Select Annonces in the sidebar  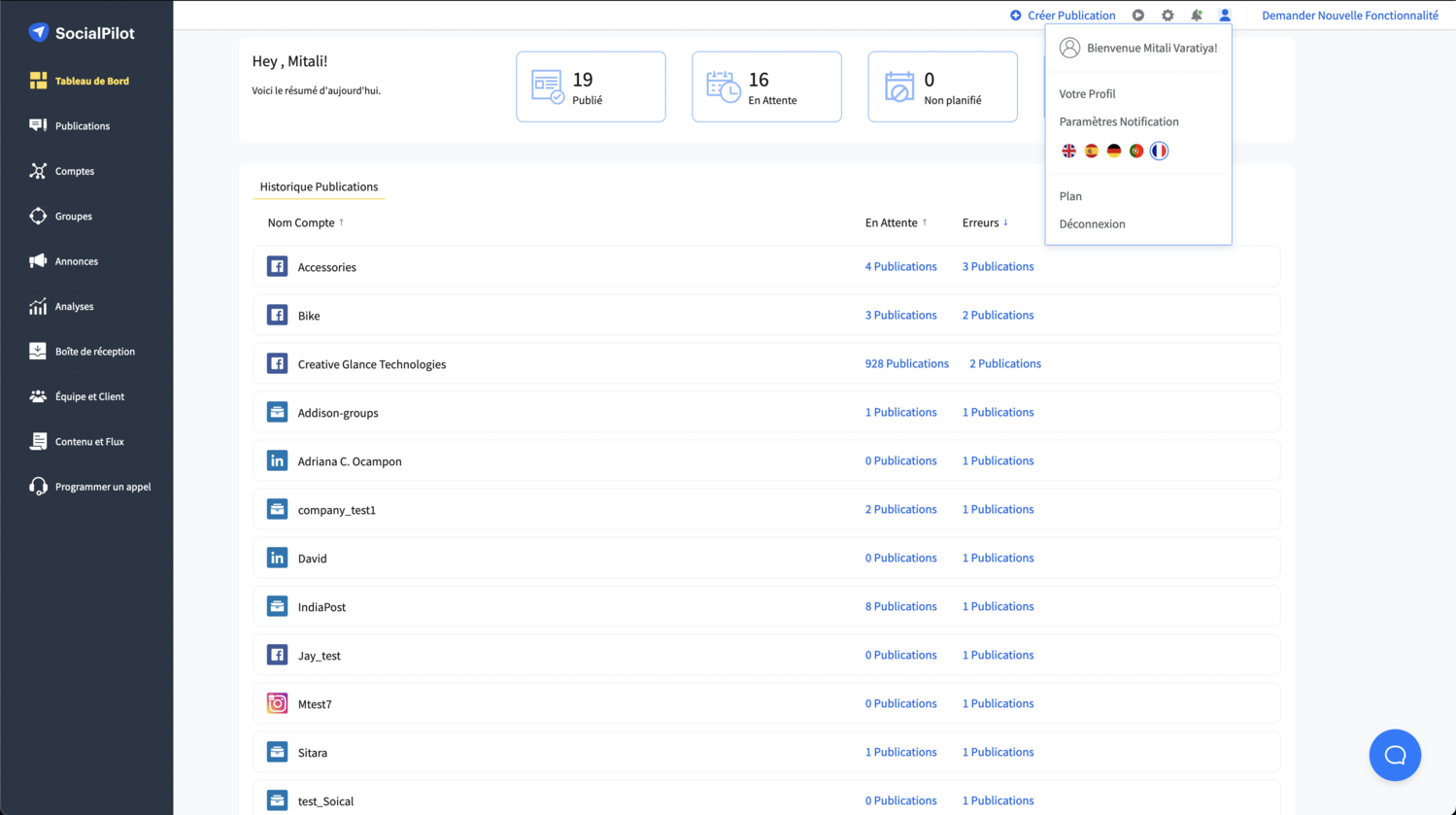point(77,260)
